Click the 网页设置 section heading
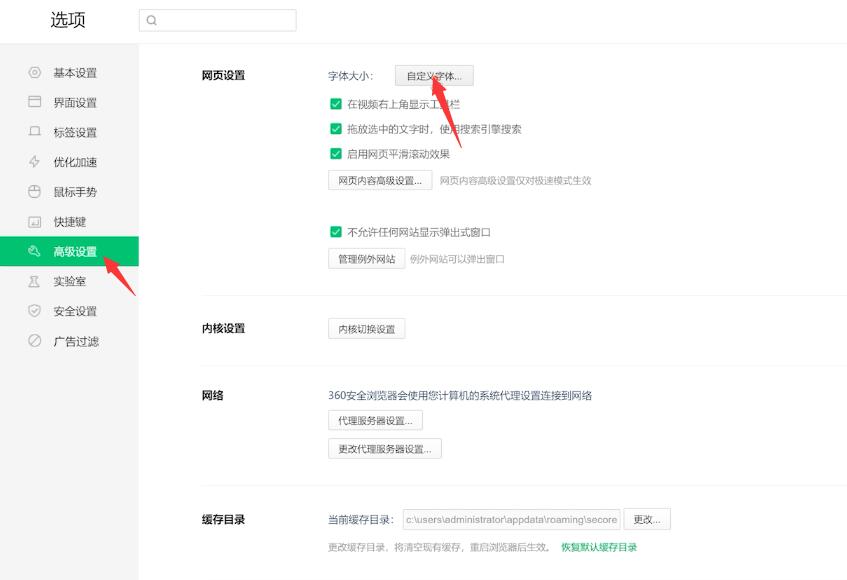847x580 pixels. [223, 75]
